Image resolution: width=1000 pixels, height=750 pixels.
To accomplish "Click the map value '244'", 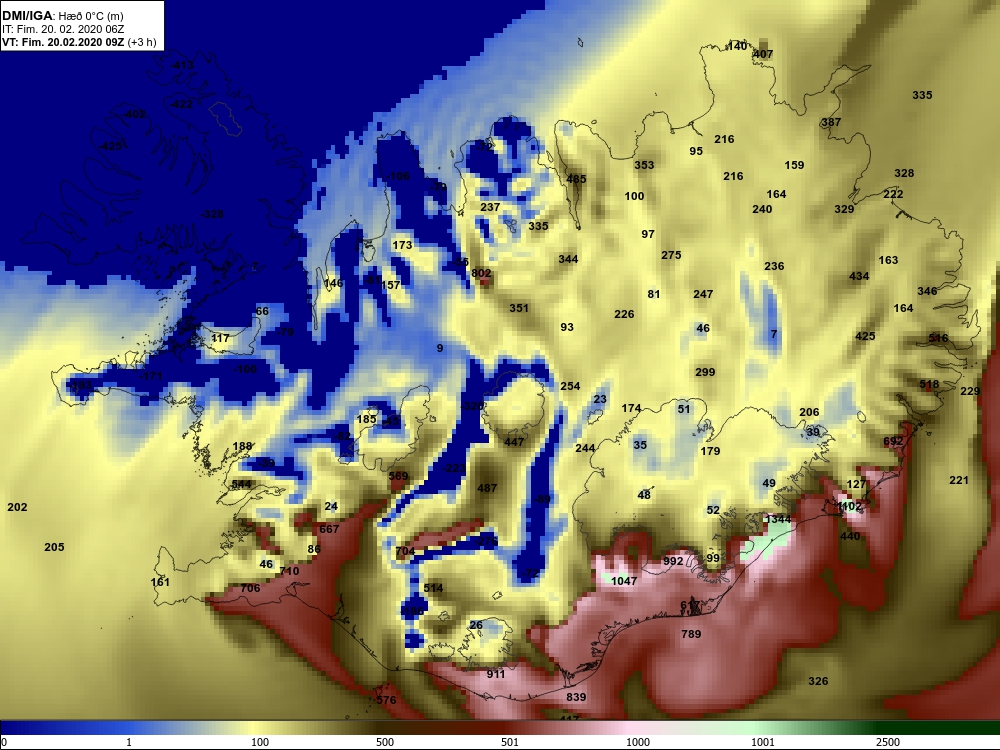I will (585, 448).
